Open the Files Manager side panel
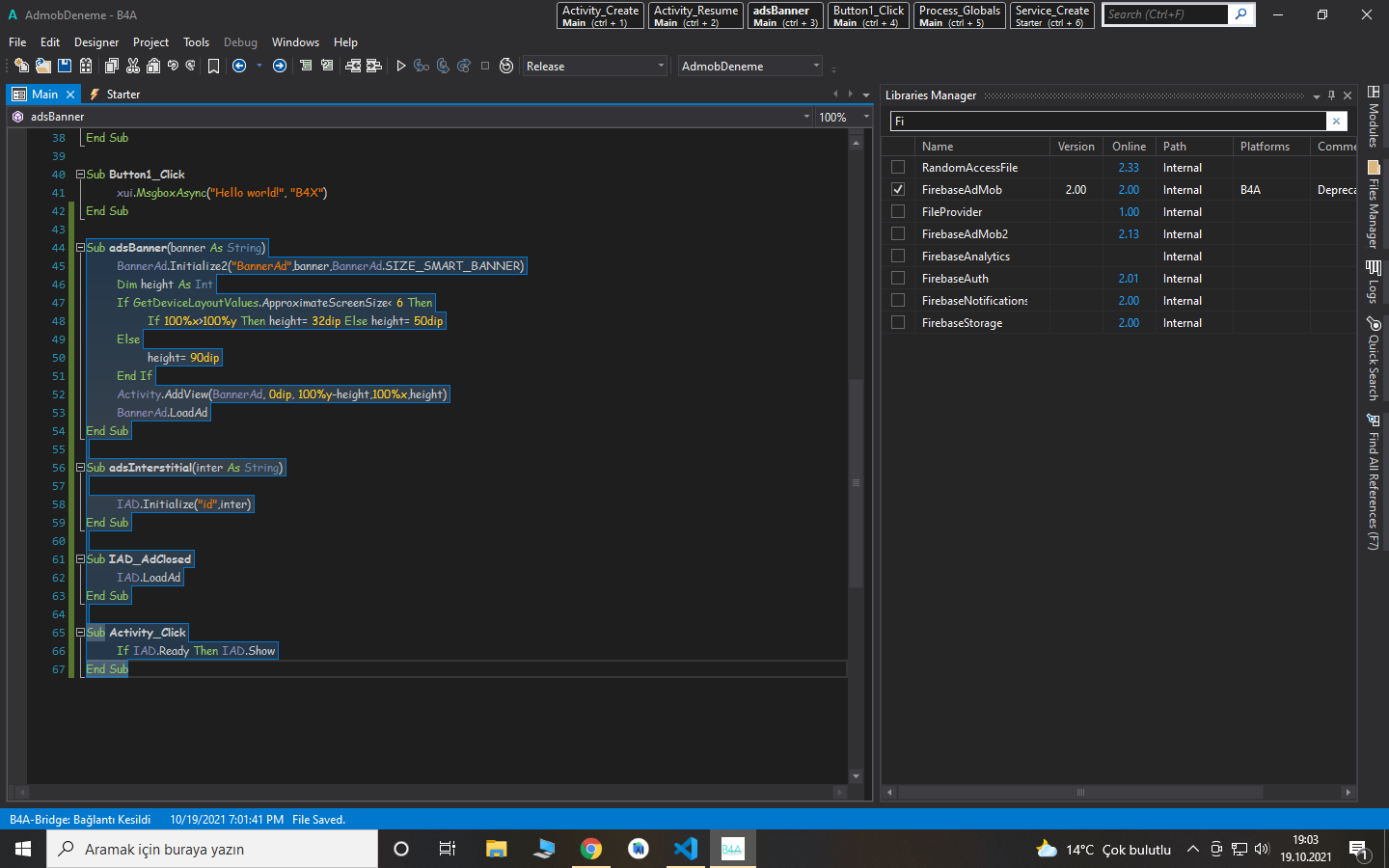 [x=1374, y=204]
